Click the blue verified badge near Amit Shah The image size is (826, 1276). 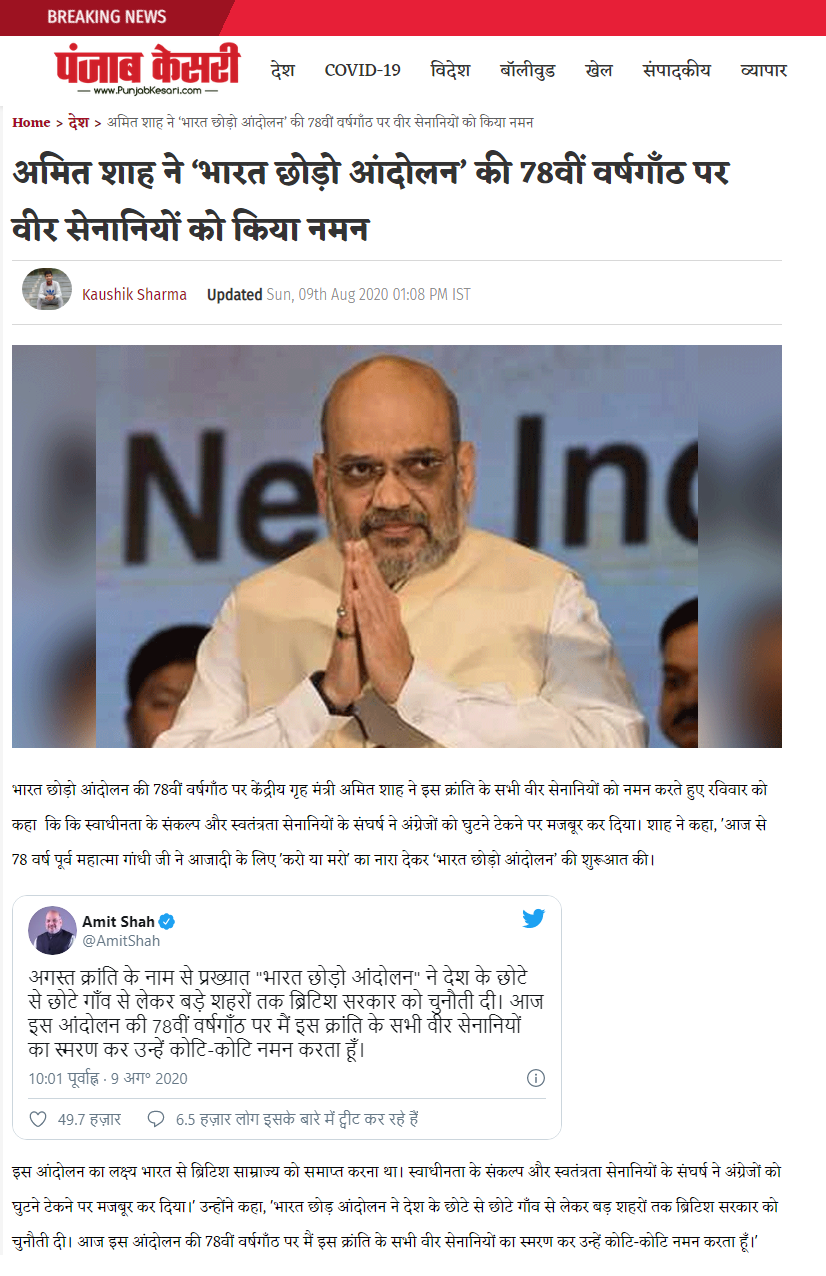168,921
